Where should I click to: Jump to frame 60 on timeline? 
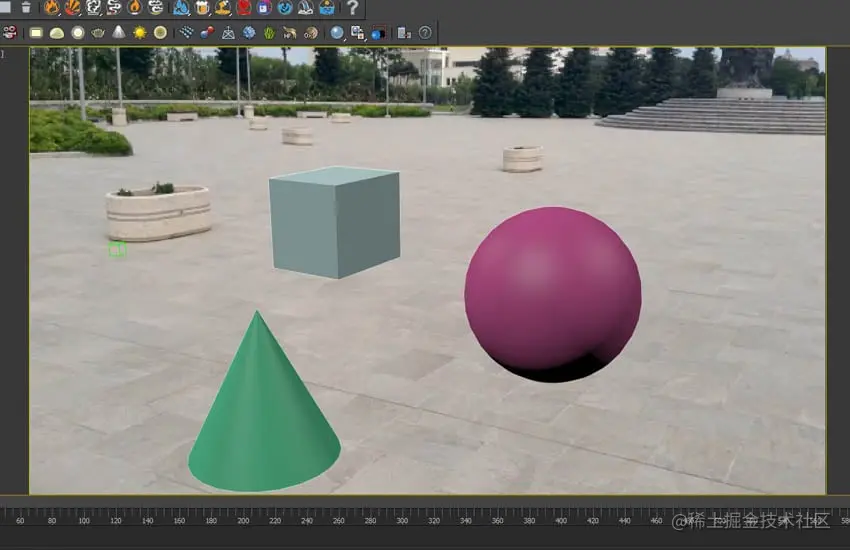20,521
